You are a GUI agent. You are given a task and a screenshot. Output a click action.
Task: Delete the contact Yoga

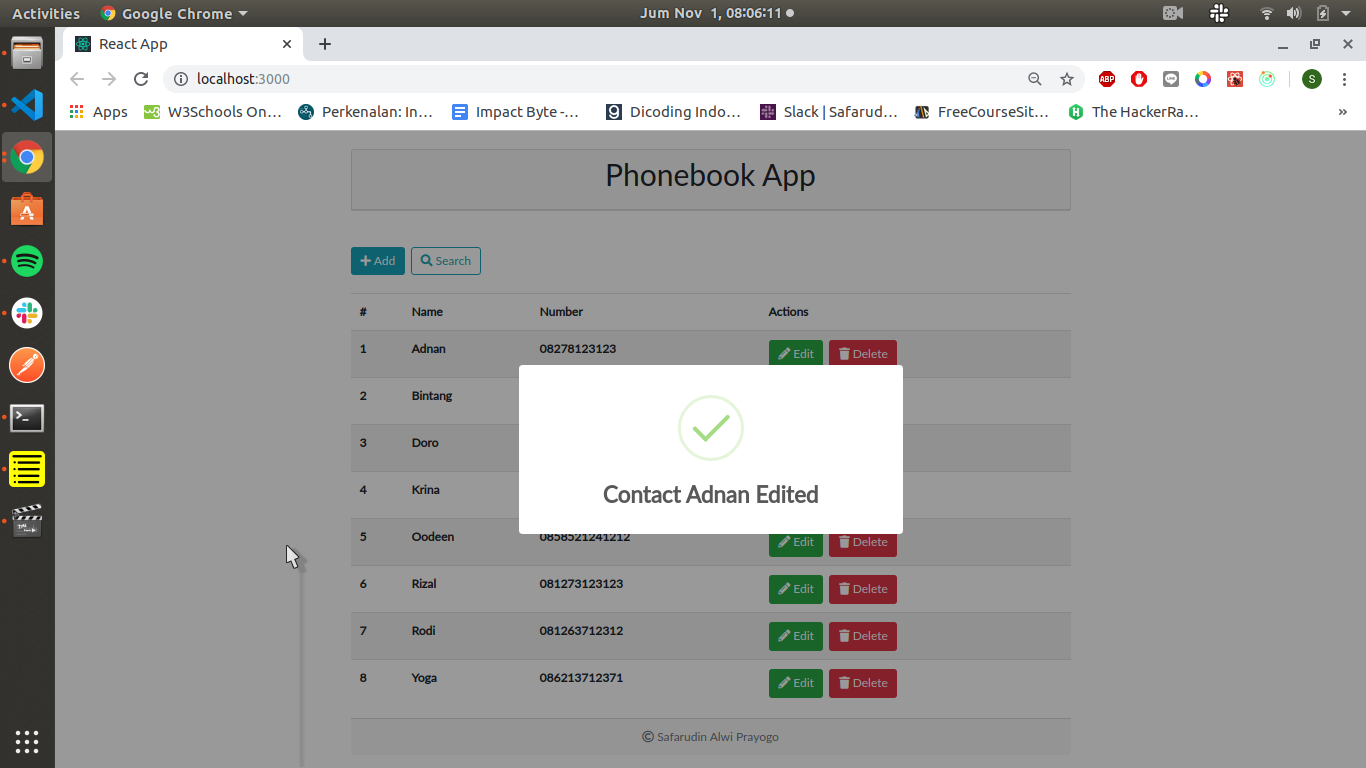tap(862, 683)
